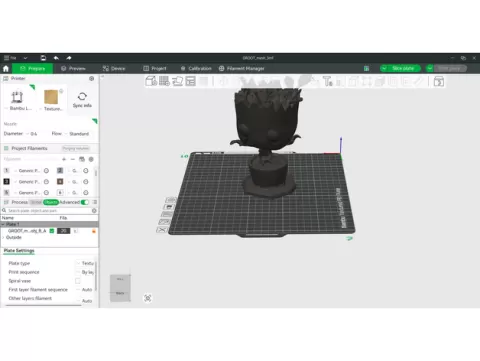Click the search plate, object and part field
This screenshot has height=361, width=480.
49,211
